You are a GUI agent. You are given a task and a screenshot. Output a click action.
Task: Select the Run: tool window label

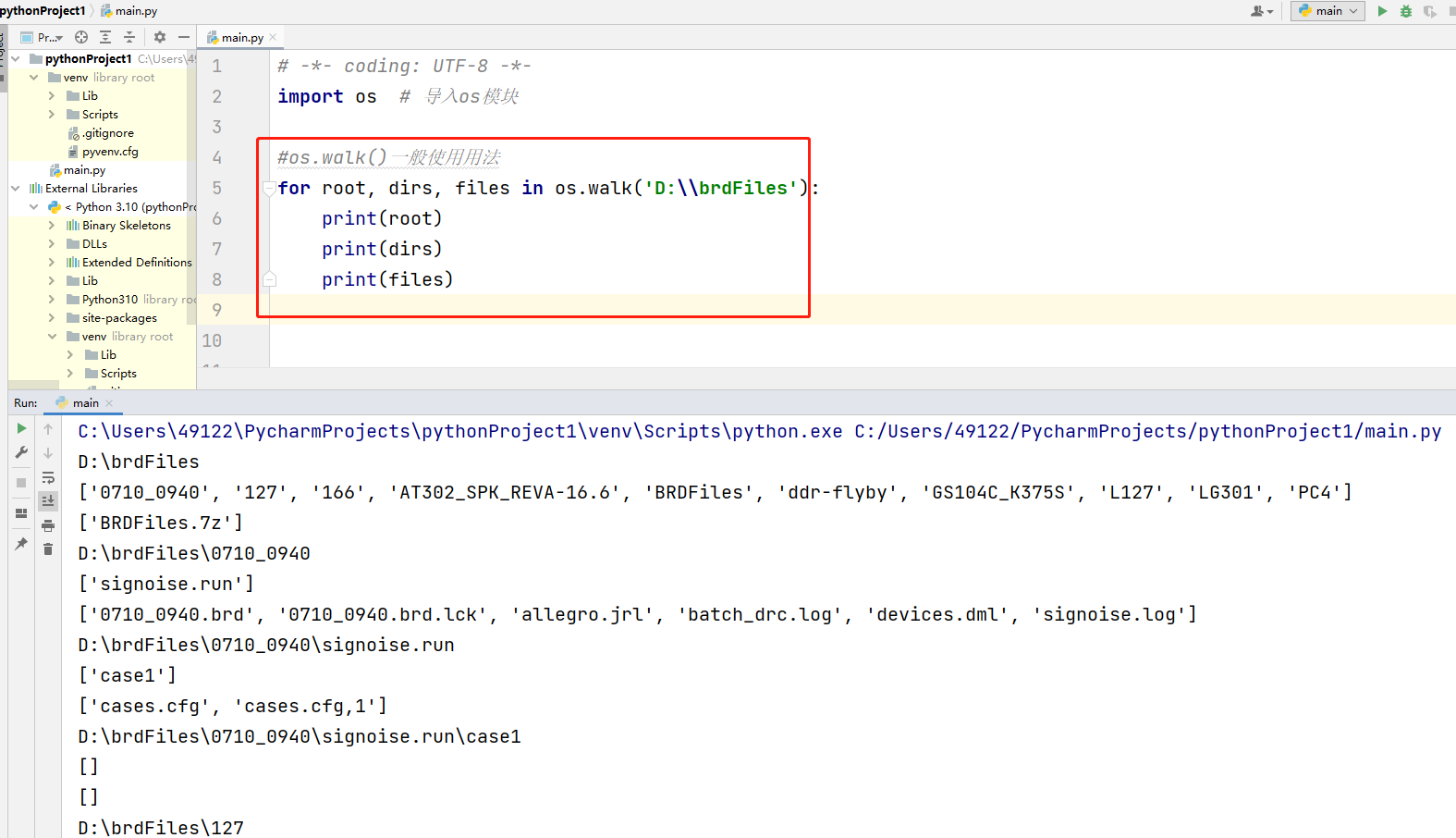[x=26, y=403]
